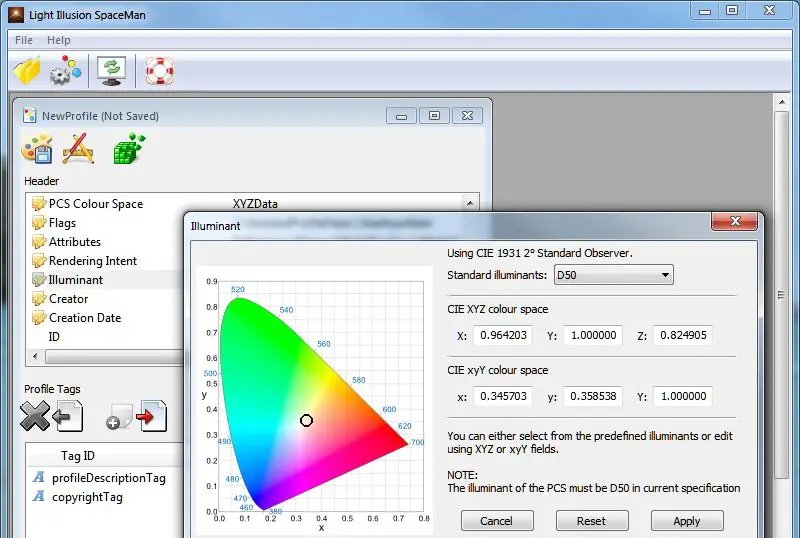Click the Header list scroll-left arrow
Screen dimensions: 800x538
pos(35,356)
